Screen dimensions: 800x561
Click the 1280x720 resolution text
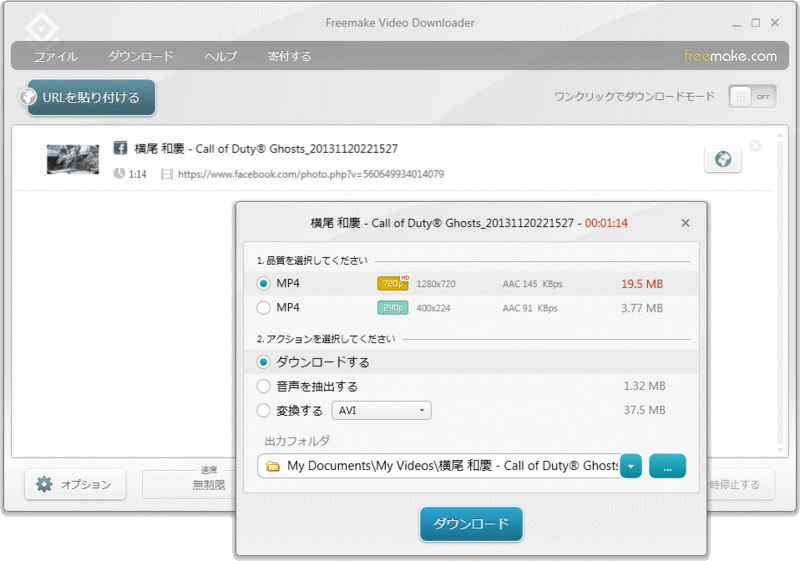tap(436, 284)
